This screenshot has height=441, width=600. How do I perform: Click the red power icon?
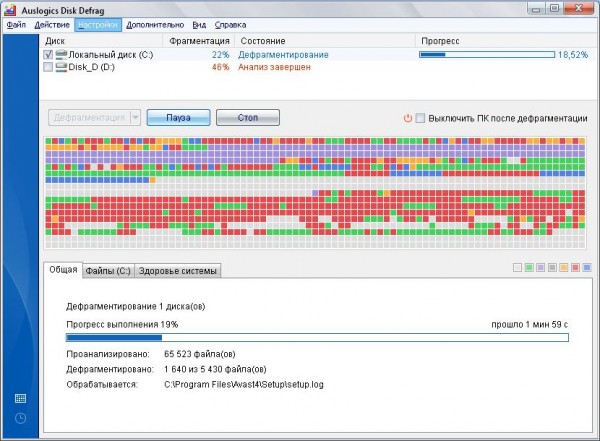pyautogui.click(x=408, y=118)
